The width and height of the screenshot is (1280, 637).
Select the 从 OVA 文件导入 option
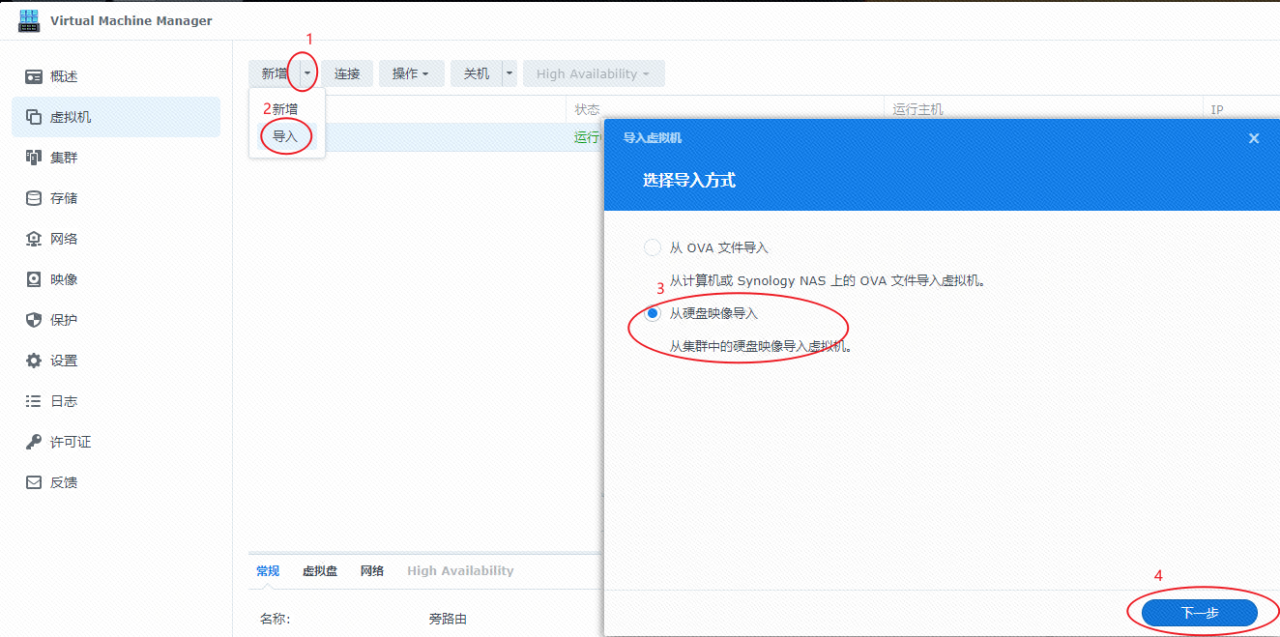[652, 247]
